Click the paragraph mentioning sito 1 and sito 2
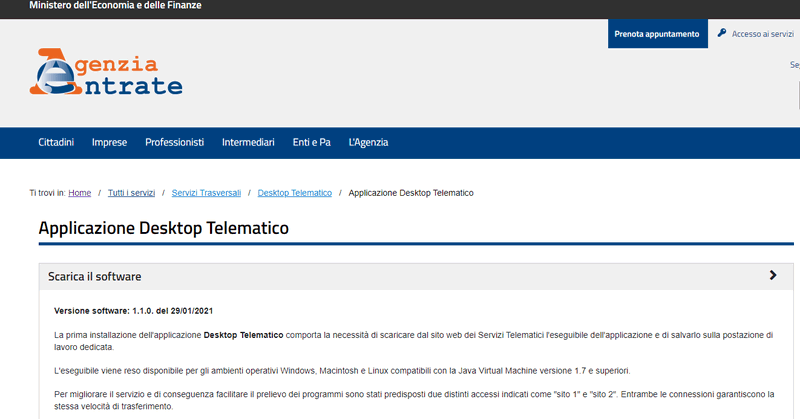This screenshot has height=419, width=800. point(414,401)
